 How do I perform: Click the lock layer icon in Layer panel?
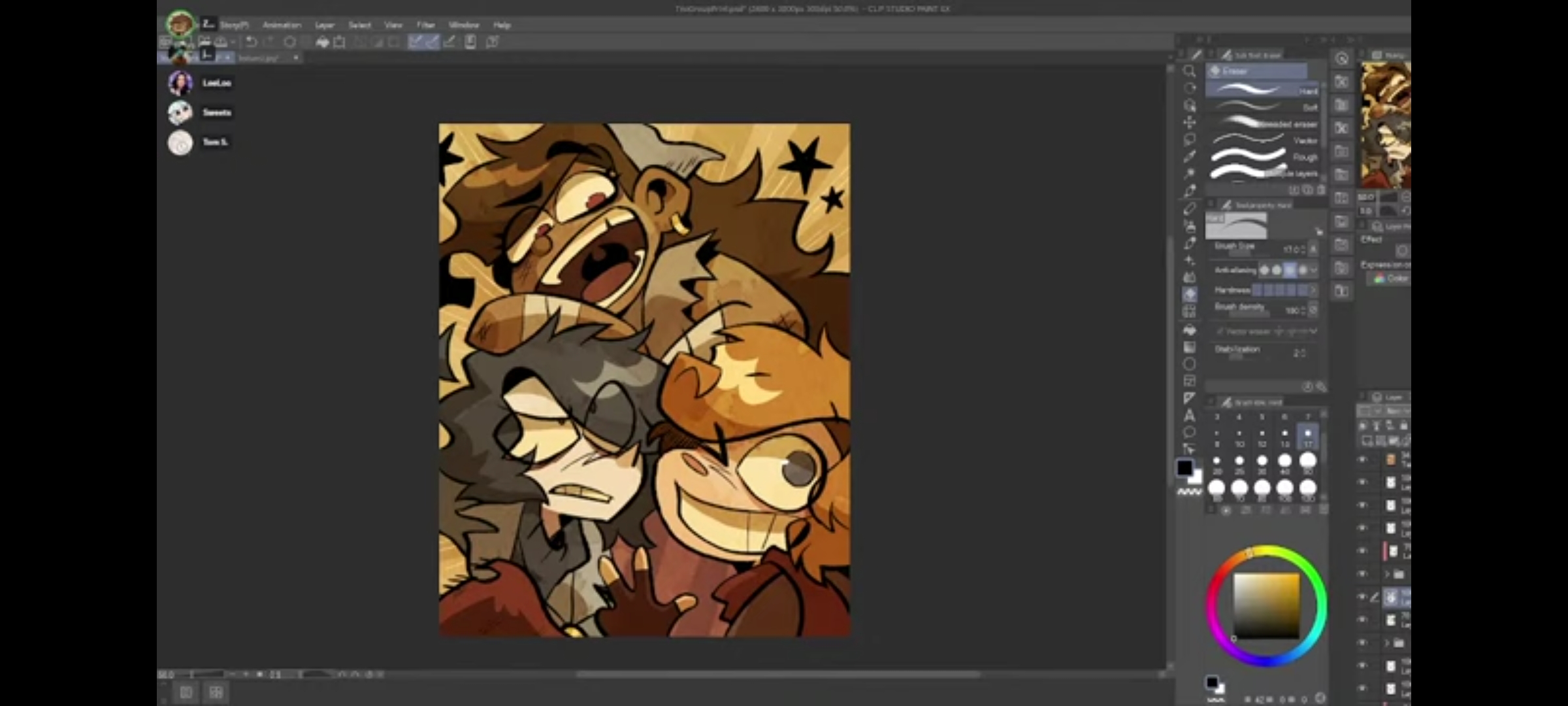(x=1403, y=426)
